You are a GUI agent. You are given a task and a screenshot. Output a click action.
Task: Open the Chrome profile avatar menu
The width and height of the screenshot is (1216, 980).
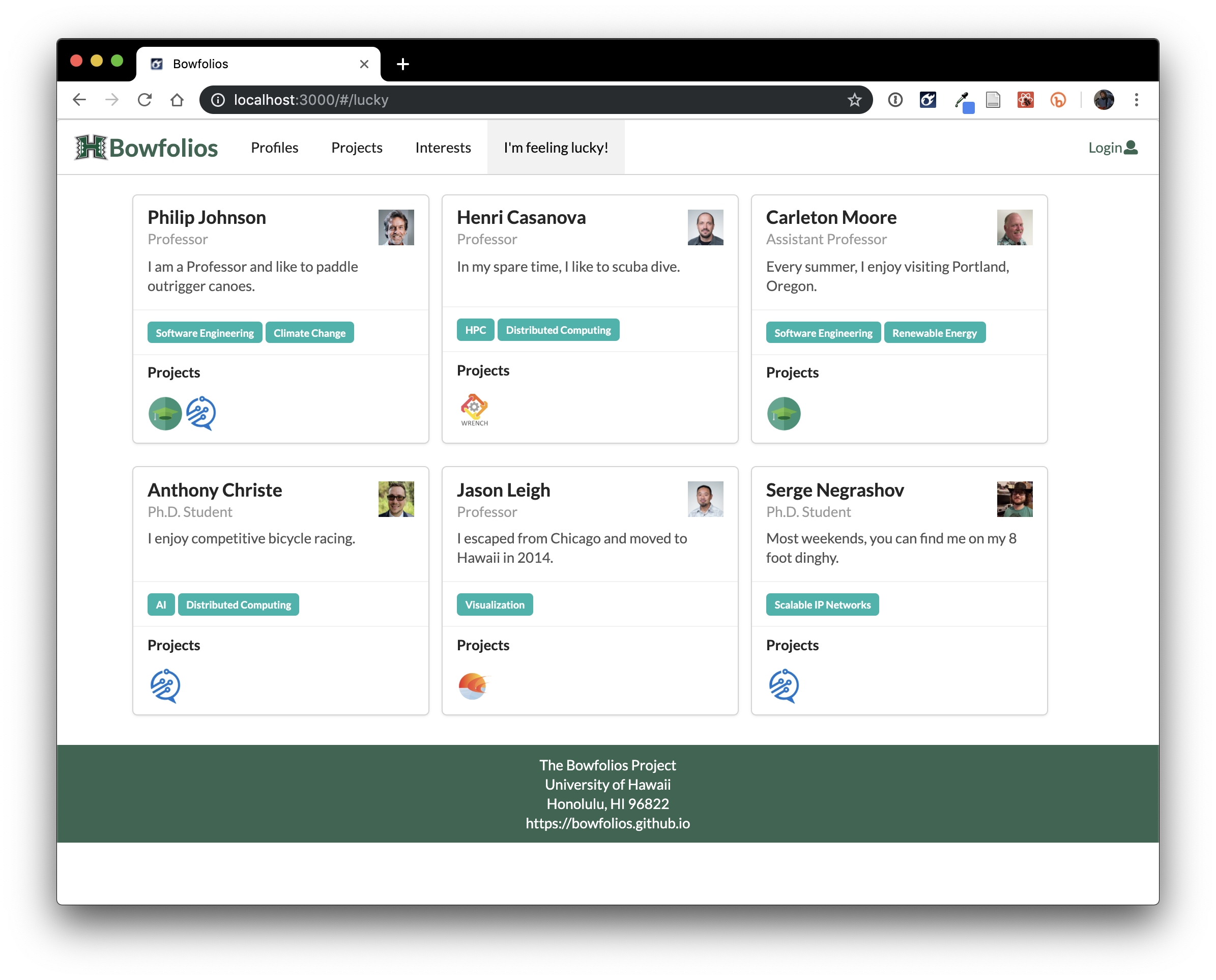[x=1104, y=100]
